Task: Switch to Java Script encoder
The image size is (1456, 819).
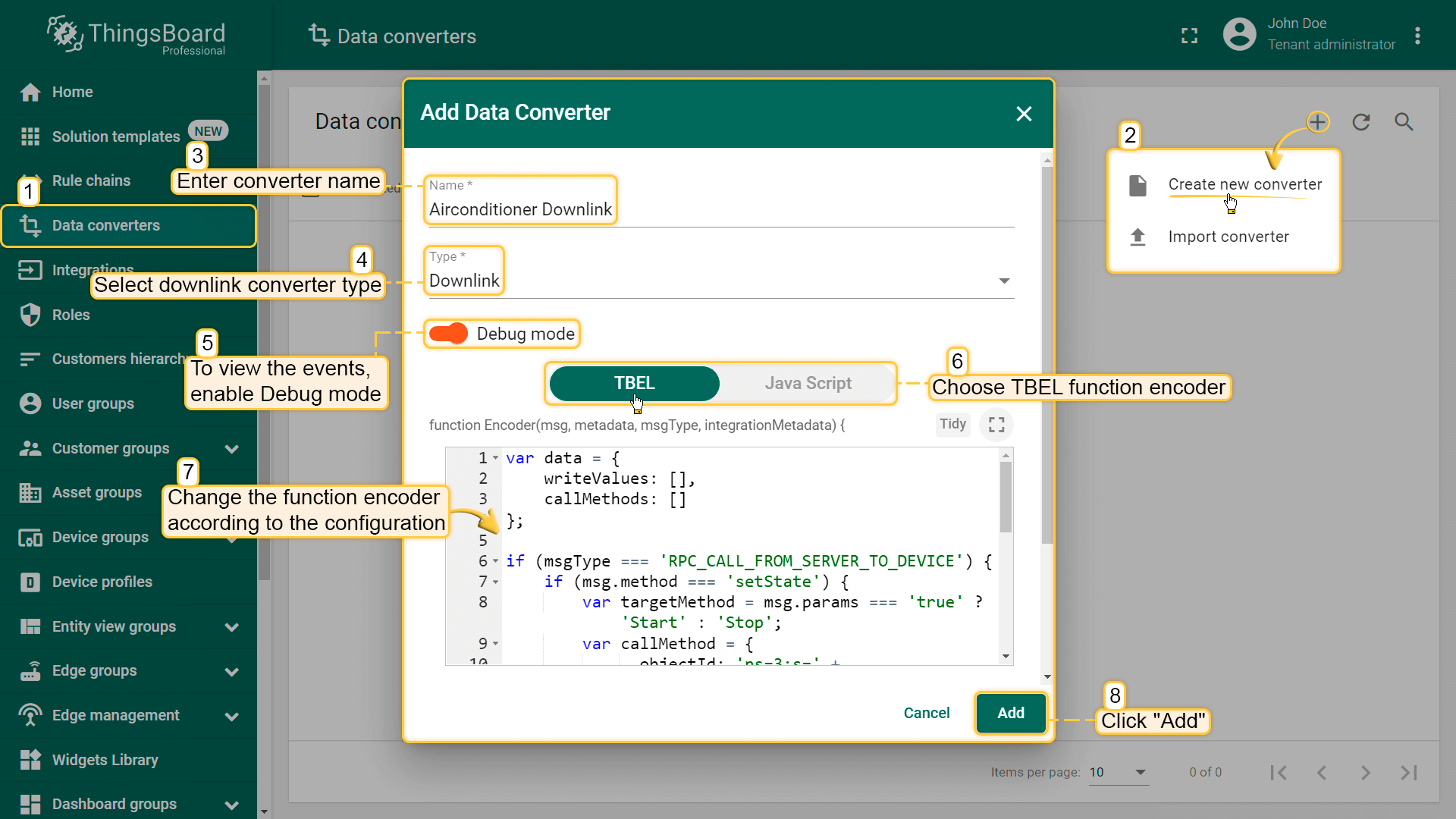Action: click(x=808, y=384)
